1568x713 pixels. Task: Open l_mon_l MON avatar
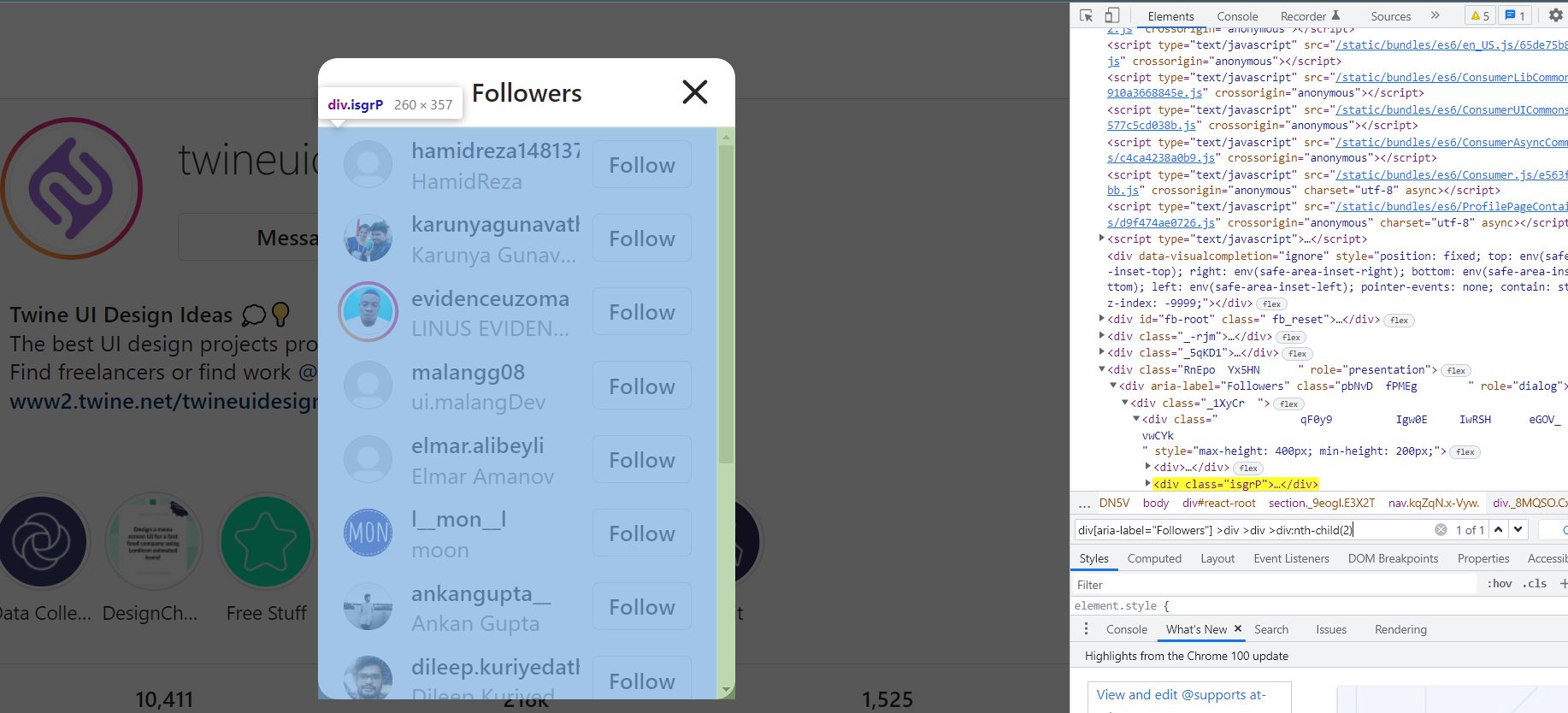pos(368,533)
